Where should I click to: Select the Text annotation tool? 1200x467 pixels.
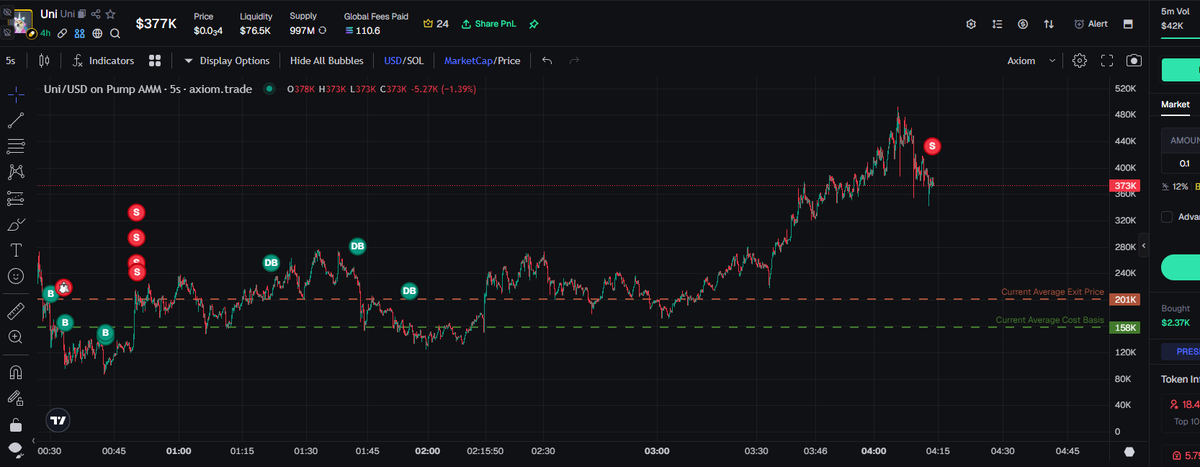16,249
